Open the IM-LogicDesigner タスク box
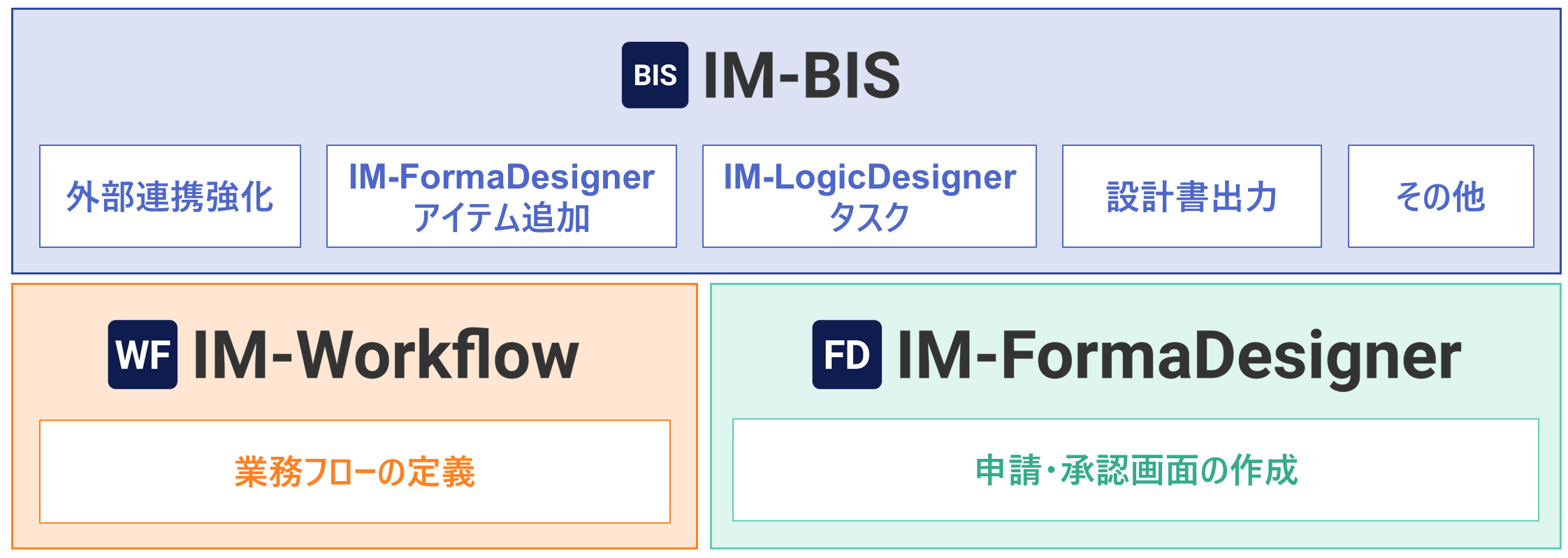 tap(869, 196)
